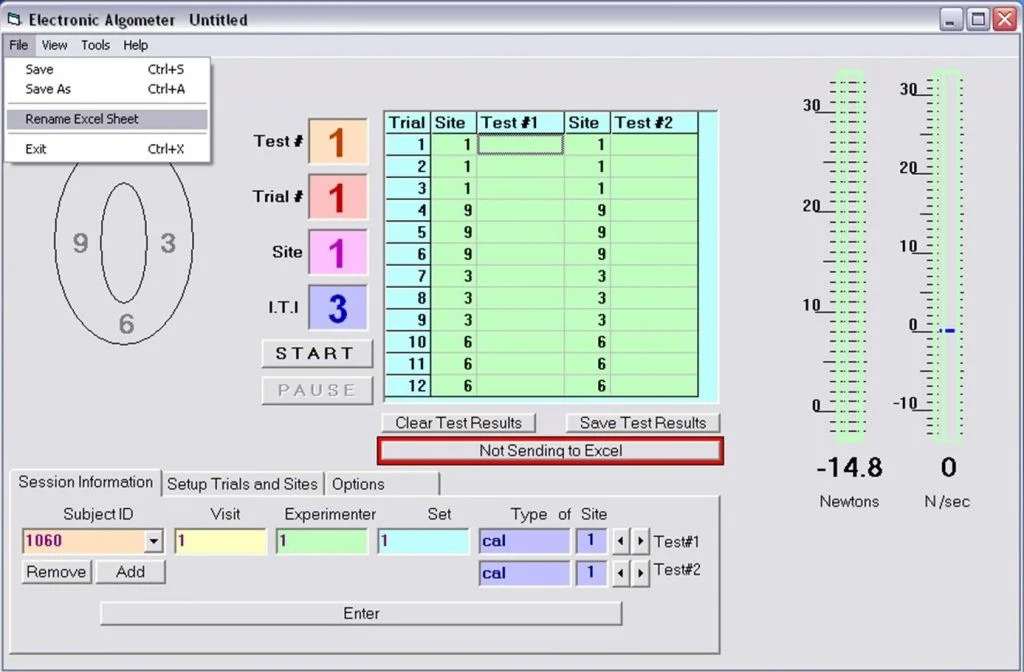This screenshot has height=672, width=1024.
Task: Click the Test#1 Site number field
Action: coord(592,541)
